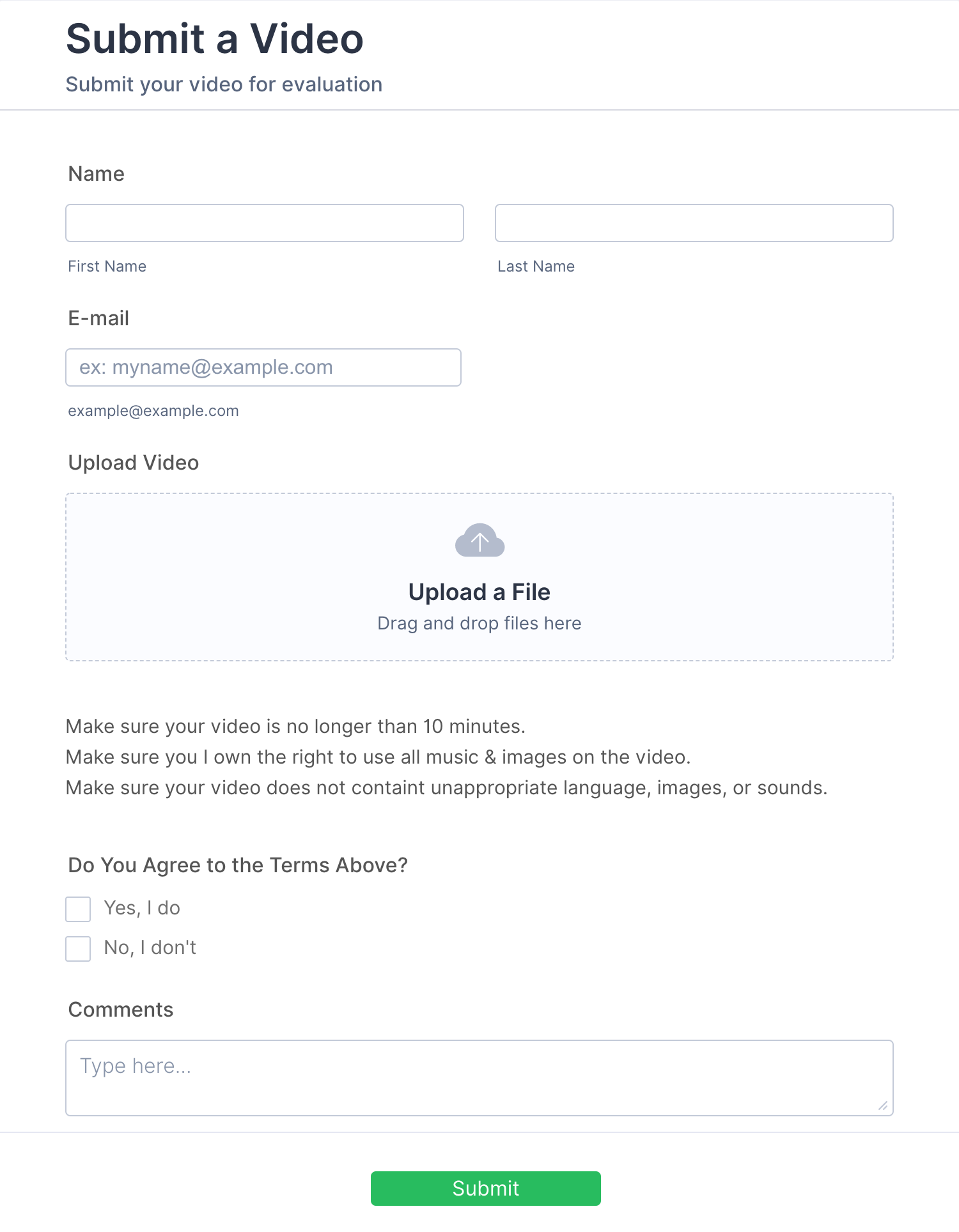Viewport: 959px width, 1232px height.
Task: Click the "First Name" sublabel
Action: 107,266
